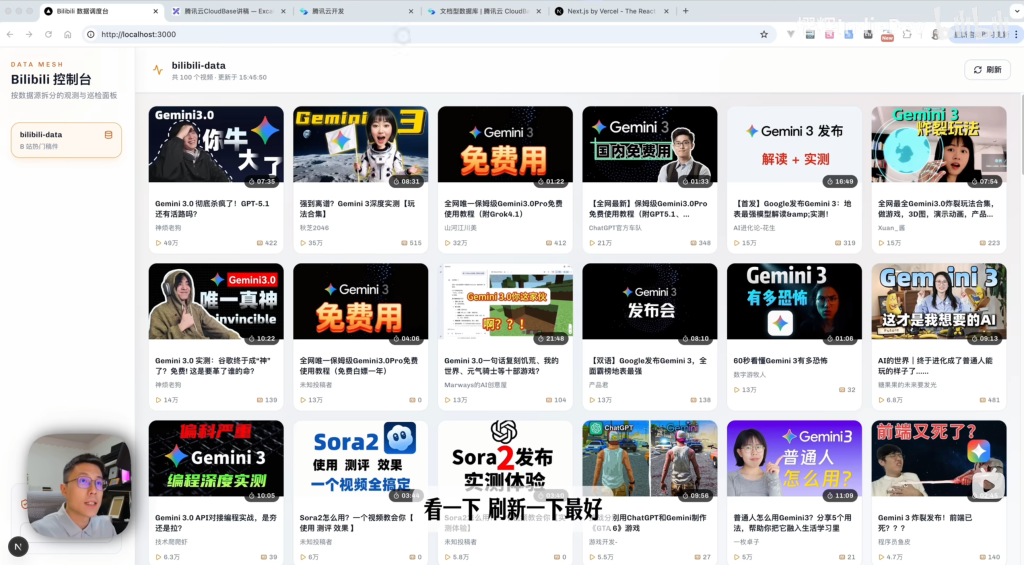Image resolution: width=1024 pixels, height=565 pixels.
Task: Click the comment count icon showing 515
Action: 402,243
